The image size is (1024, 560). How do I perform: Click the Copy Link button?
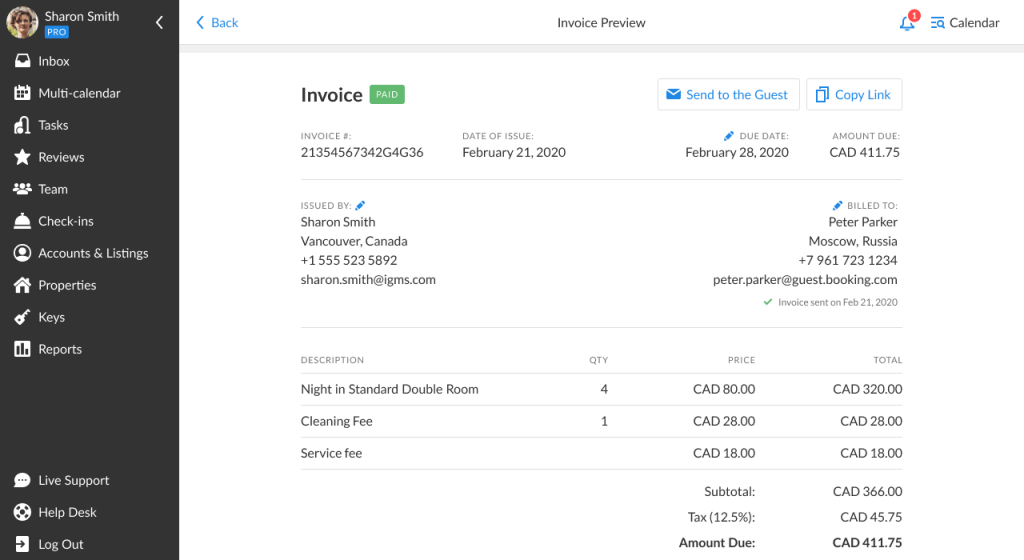click(853, 95)
